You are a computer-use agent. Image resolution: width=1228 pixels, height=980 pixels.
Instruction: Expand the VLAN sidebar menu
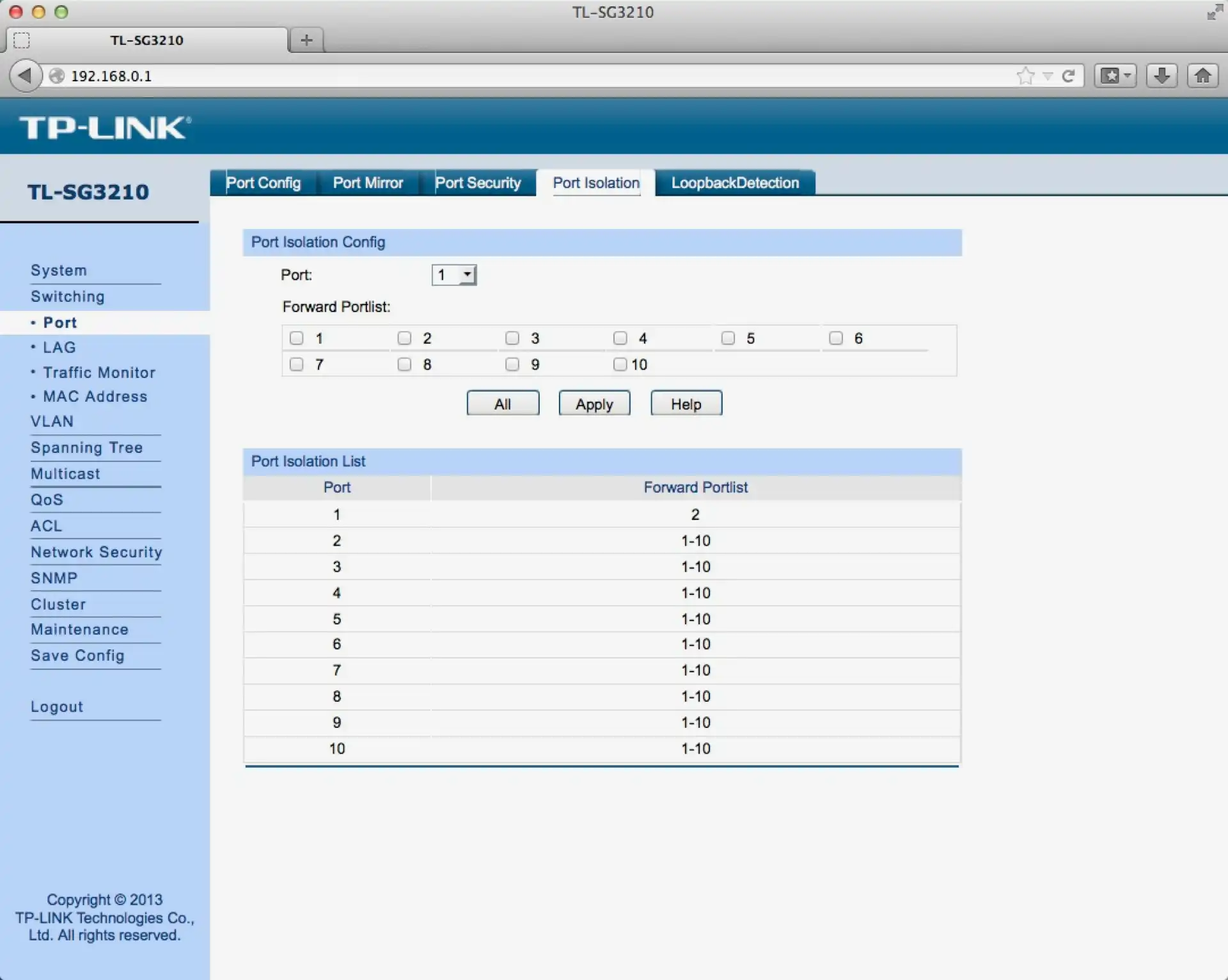[52, 421]
